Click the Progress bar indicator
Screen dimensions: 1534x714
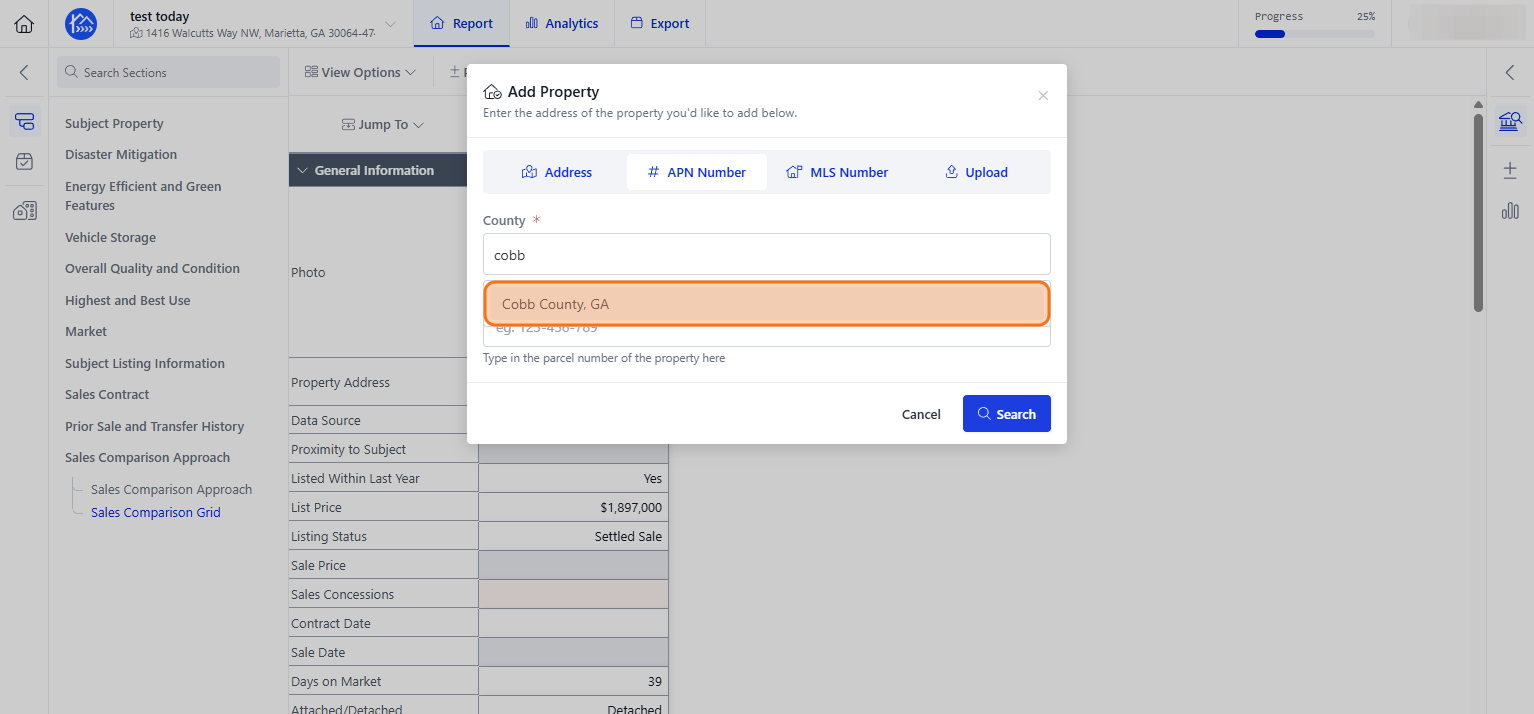pos(1315,34)
